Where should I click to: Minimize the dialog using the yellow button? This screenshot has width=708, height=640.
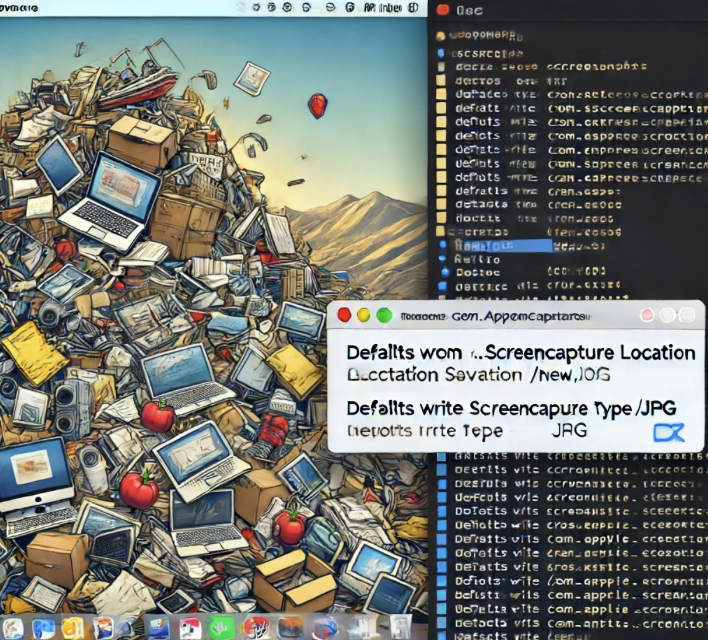[363, 315]
